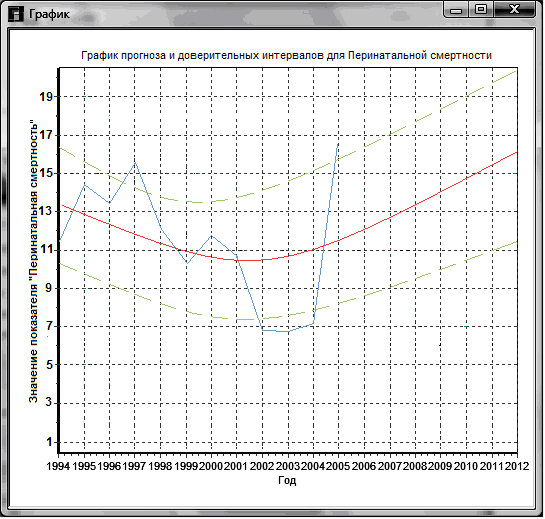545x519 pixels.
Task: Click the red trend curve at 2012 end
Action: click(x=516, y=152)
